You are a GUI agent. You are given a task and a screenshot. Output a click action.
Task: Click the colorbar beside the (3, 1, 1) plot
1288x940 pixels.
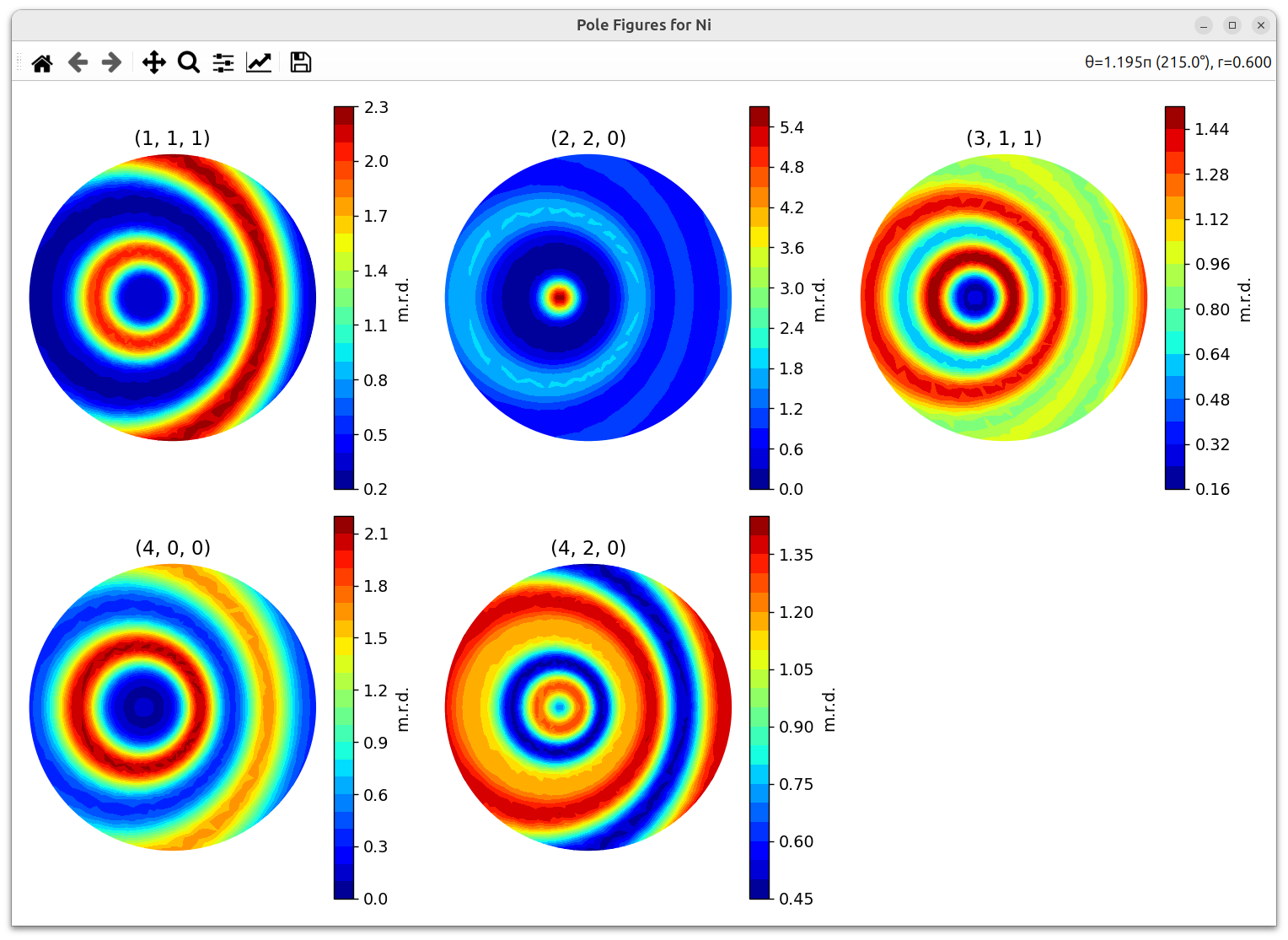1175,298
